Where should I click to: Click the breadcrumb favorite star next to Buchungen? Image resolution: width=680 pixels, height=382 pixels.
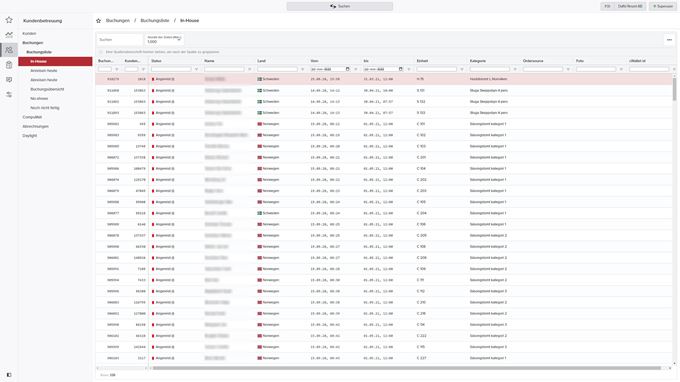click(98, 20)
